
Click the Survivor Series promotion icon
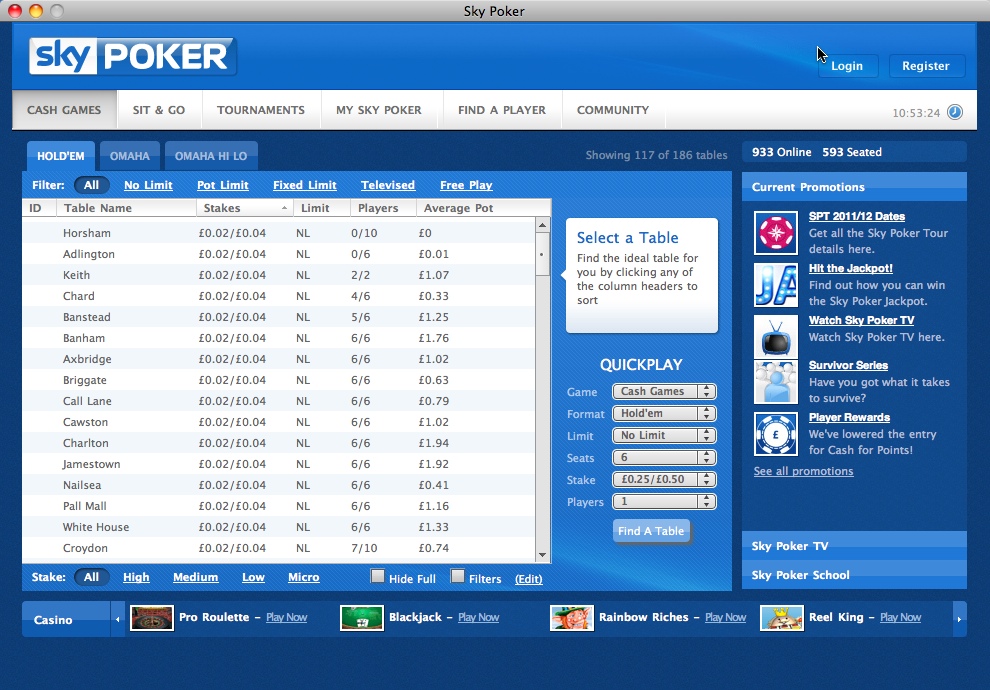tap(775, 381)
